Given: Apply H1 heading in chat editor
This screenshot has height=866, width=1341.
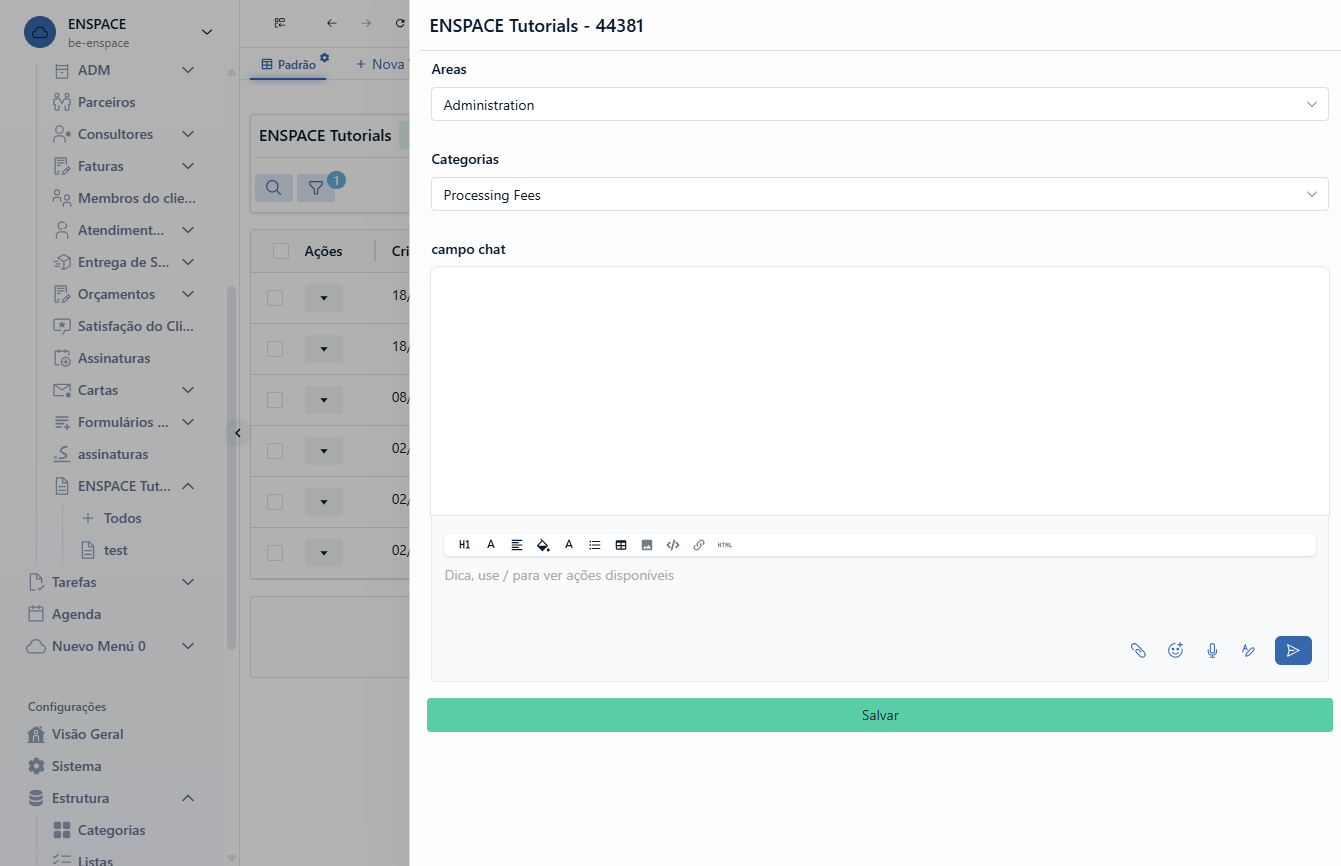Looking at the screenshot, I should point(464,545).
